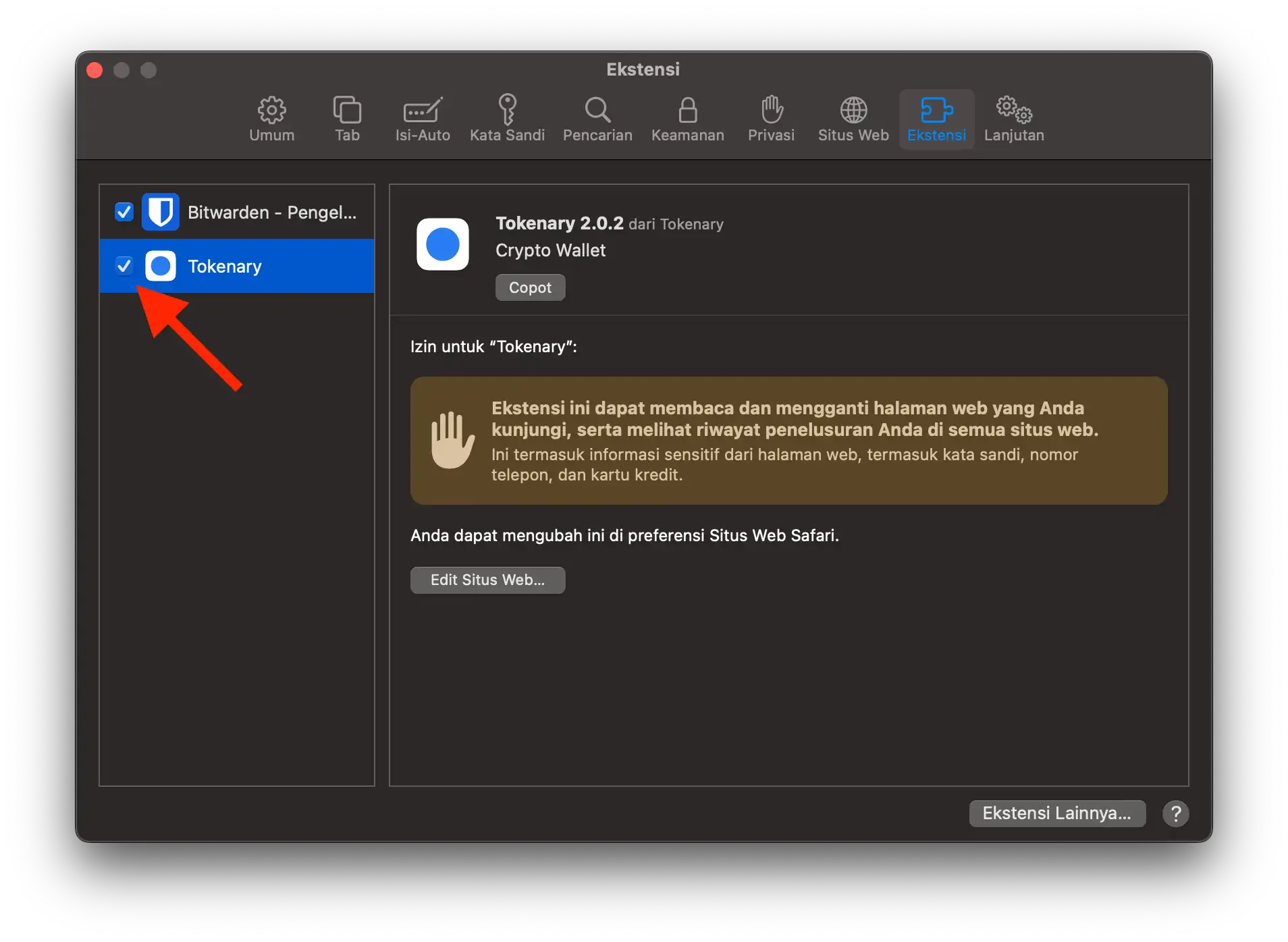
Task: Close the Ekstensi preferences window
Action: (95, 70)
